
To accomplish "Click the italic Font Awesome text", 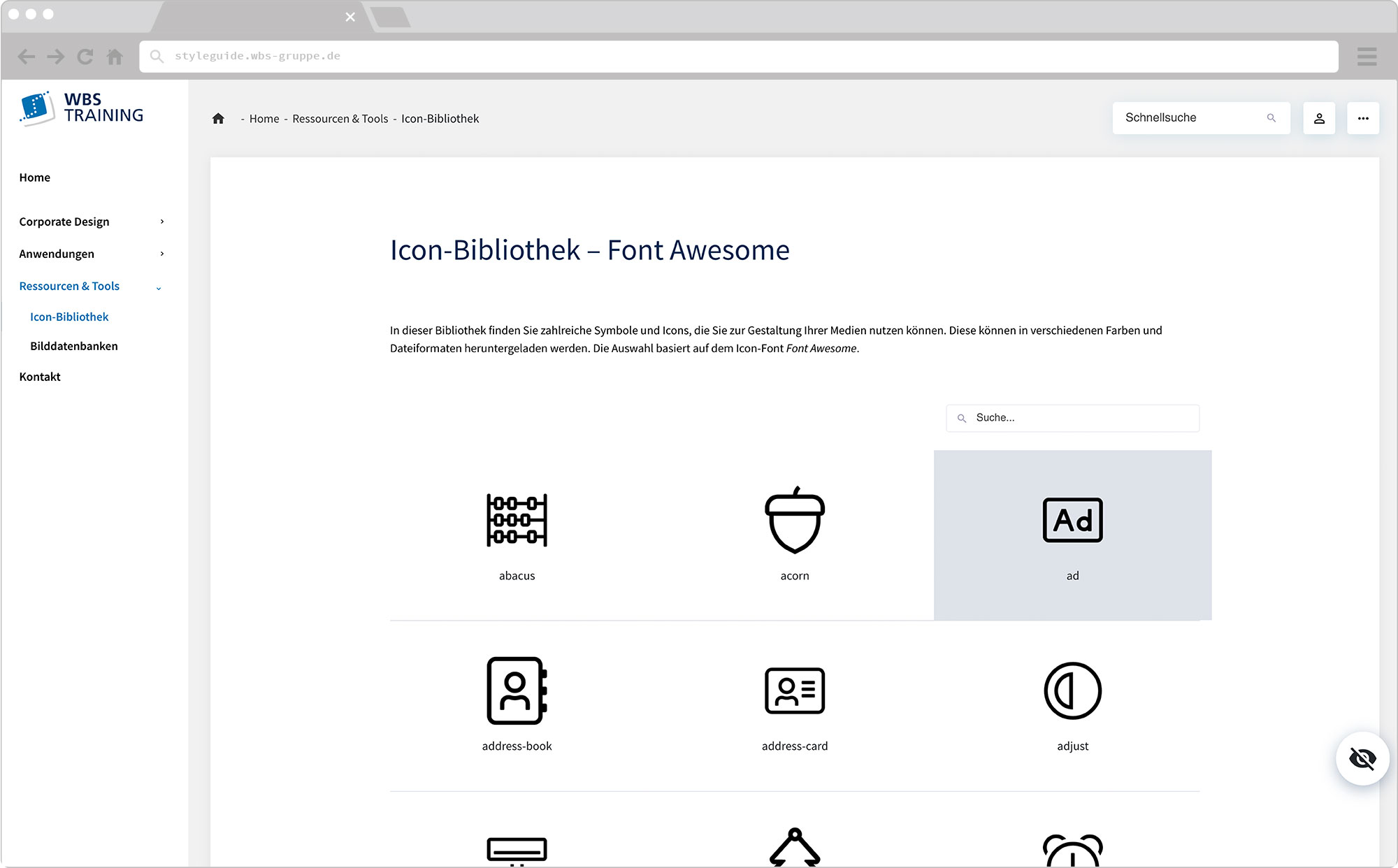I will click(x=821, y=348).
